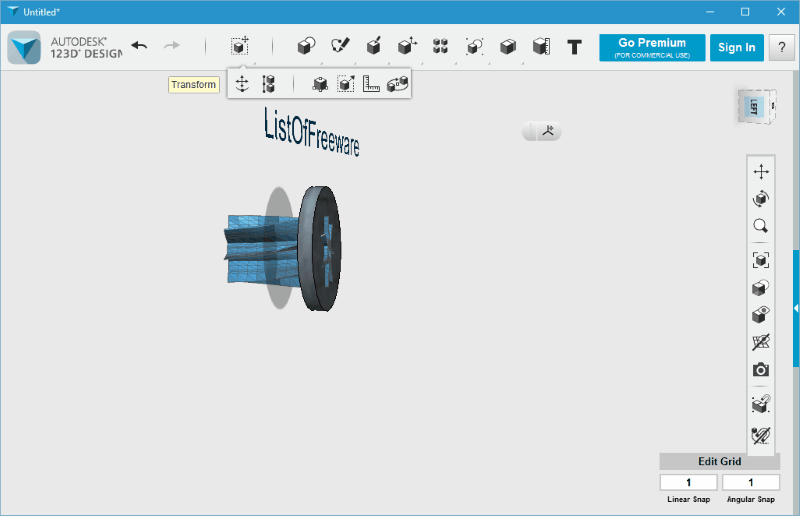Open the Pattern tool menu
This screenshot has width=800, height=516.
[x=440, y=46]
